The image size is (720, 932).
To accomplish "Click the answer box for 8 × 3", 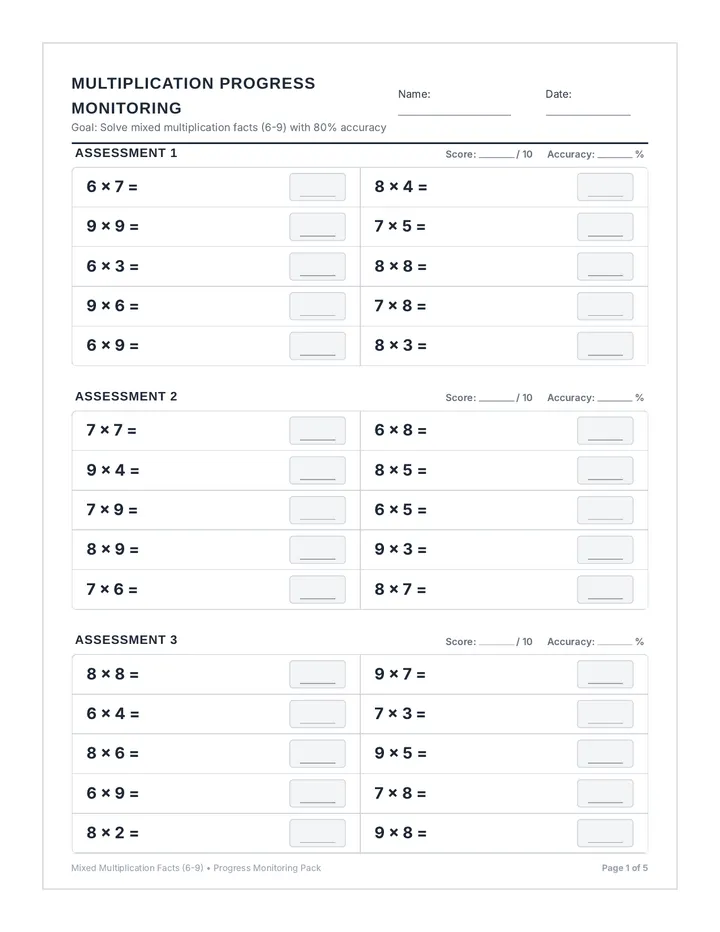I will 605,346.
